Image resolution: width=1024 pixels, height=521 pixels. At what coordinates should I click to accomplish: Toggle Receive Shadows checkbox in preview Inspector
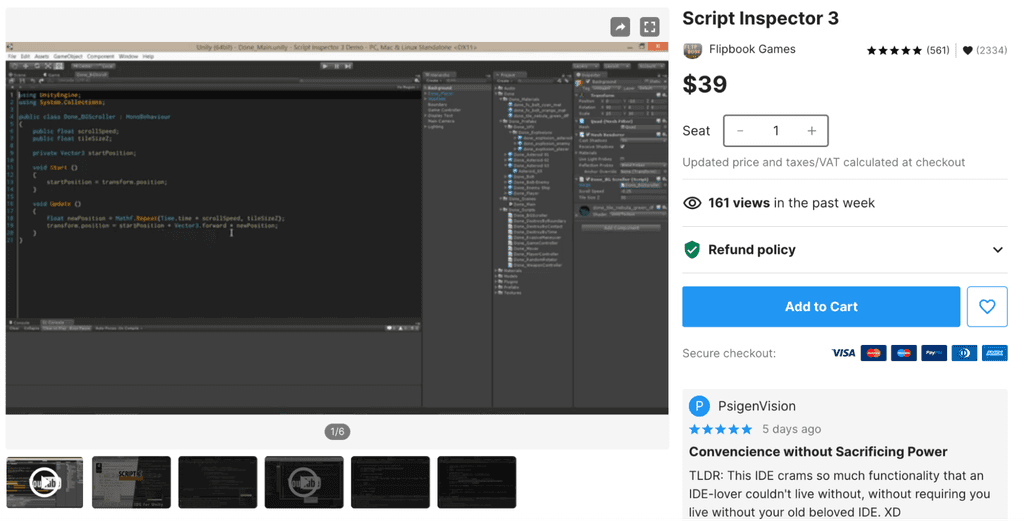(622, 146)
